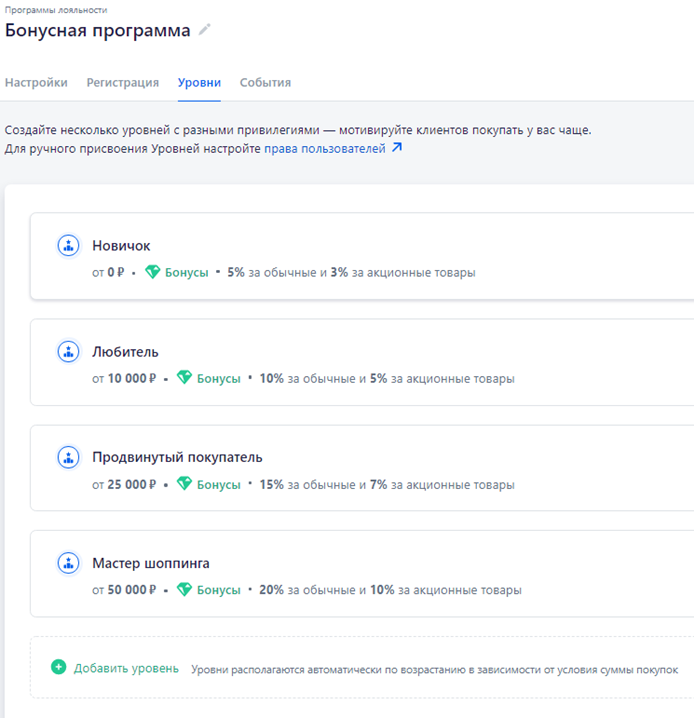Viewport: 694px width, 718px height.
Task: Open the Продвинутый покупатель level title
Action: pyautogui.click(x=177, y=457)
